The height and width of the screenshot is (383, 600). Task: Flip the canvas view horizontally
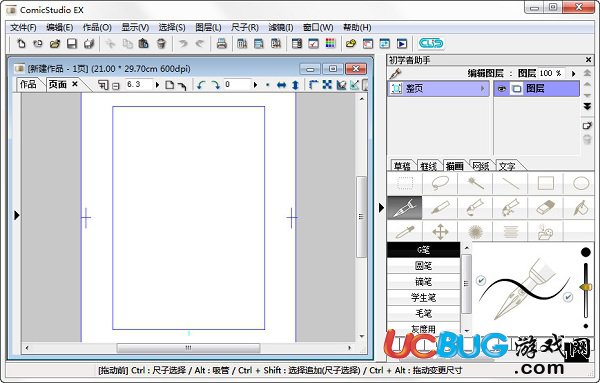pos(281,85)
